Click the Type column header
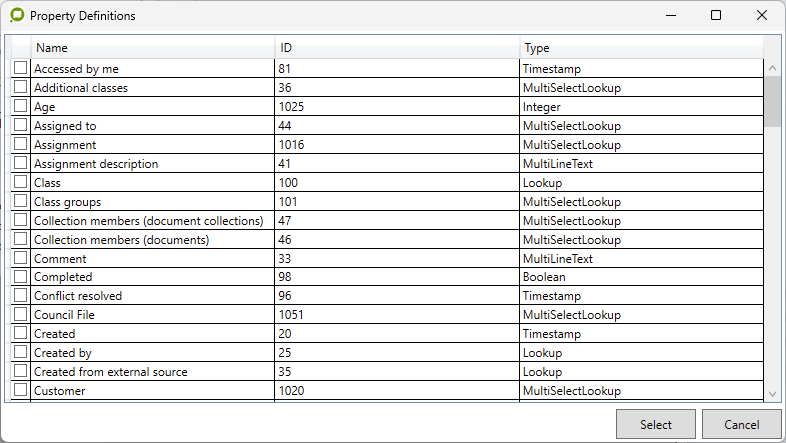The image size is (786, 443). 641,48
